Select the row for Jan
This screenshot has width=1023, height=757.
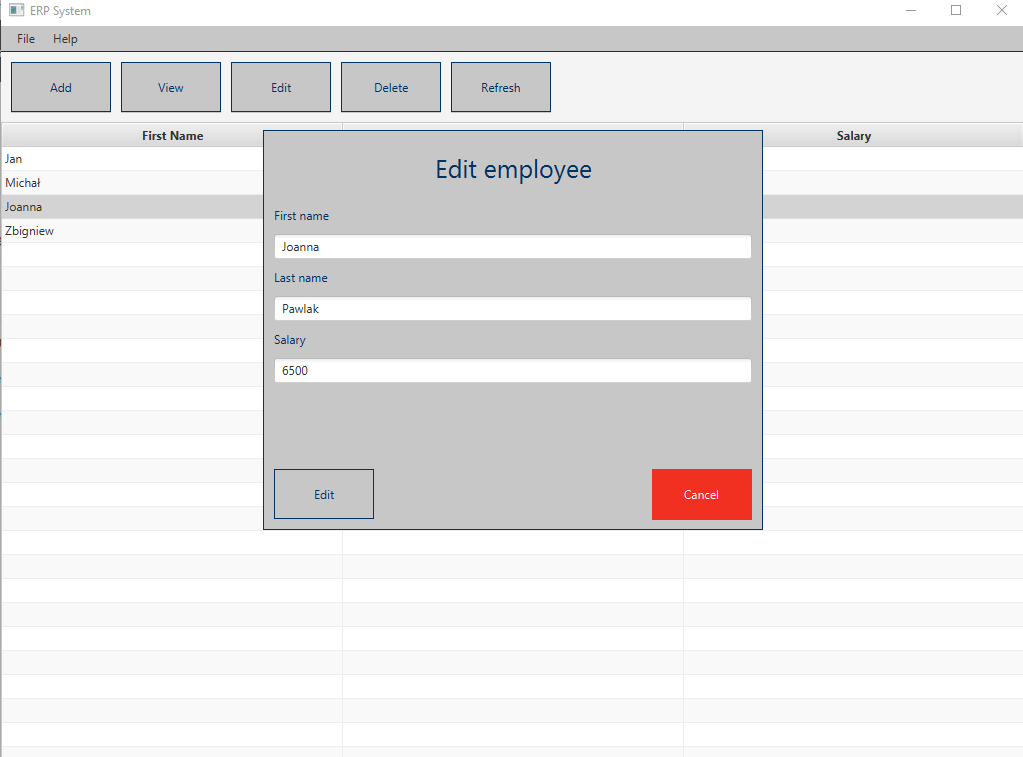coord(130,158)
